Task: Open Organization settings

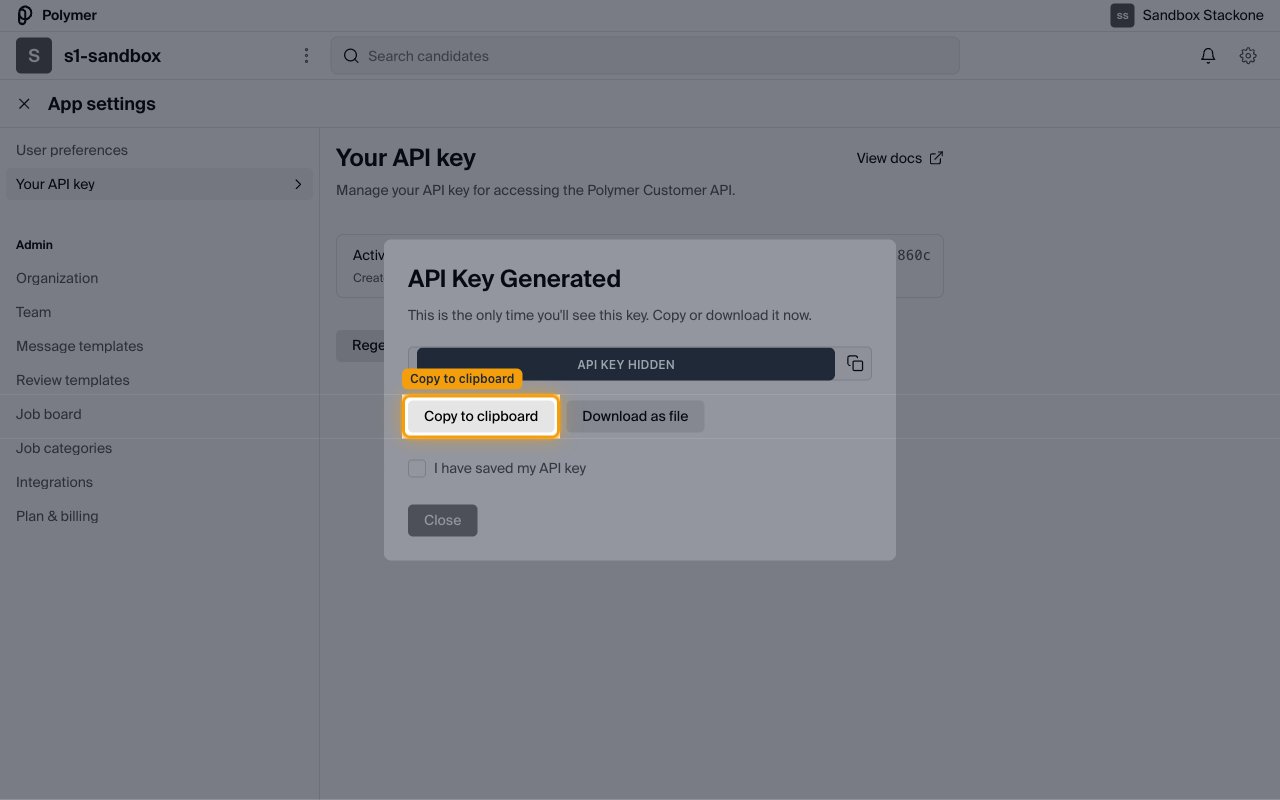Action: coord(57,278)
